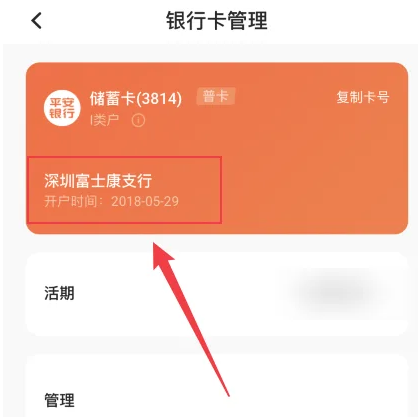418x417 pixels.
Task: Tap the 管理 label text
Action: (x=59, y=400)
